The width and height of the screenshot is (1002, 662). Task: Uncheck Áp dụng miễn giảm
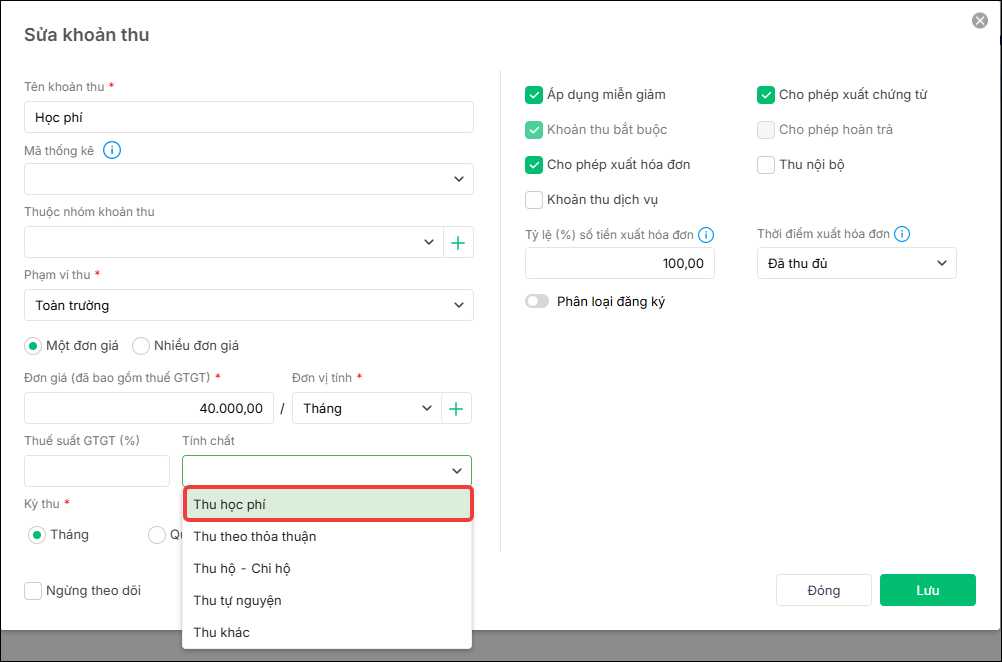coord(534,95)
